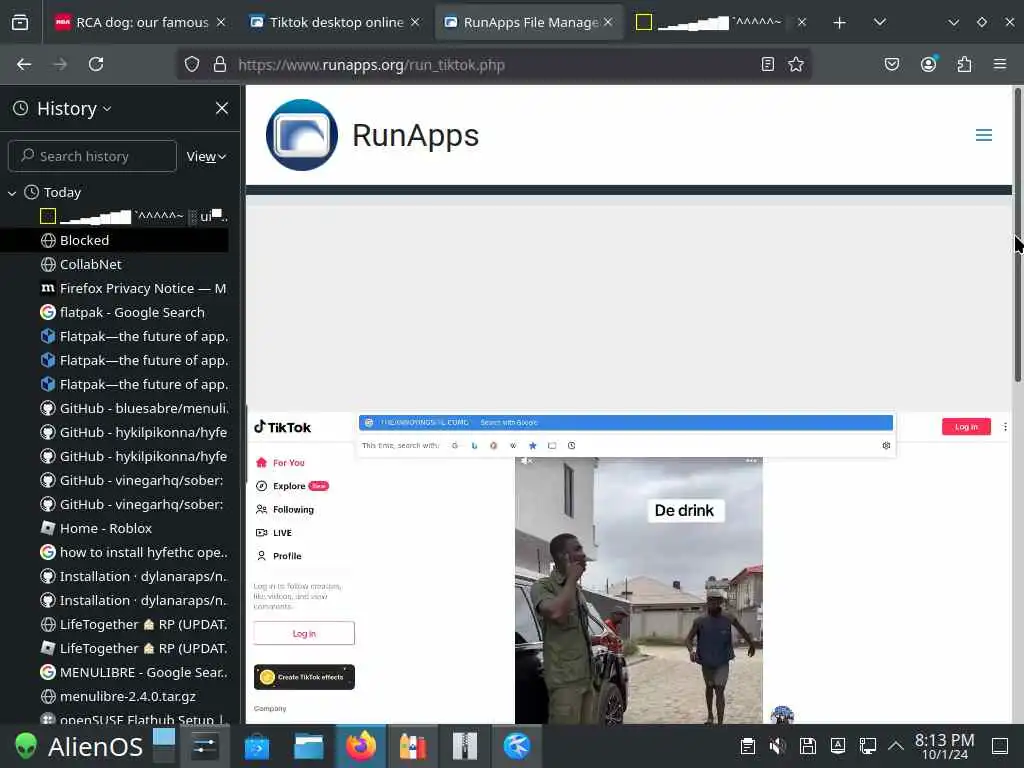1024x768 pixels.
Task: Reload the current page
Action: (96, 64)
